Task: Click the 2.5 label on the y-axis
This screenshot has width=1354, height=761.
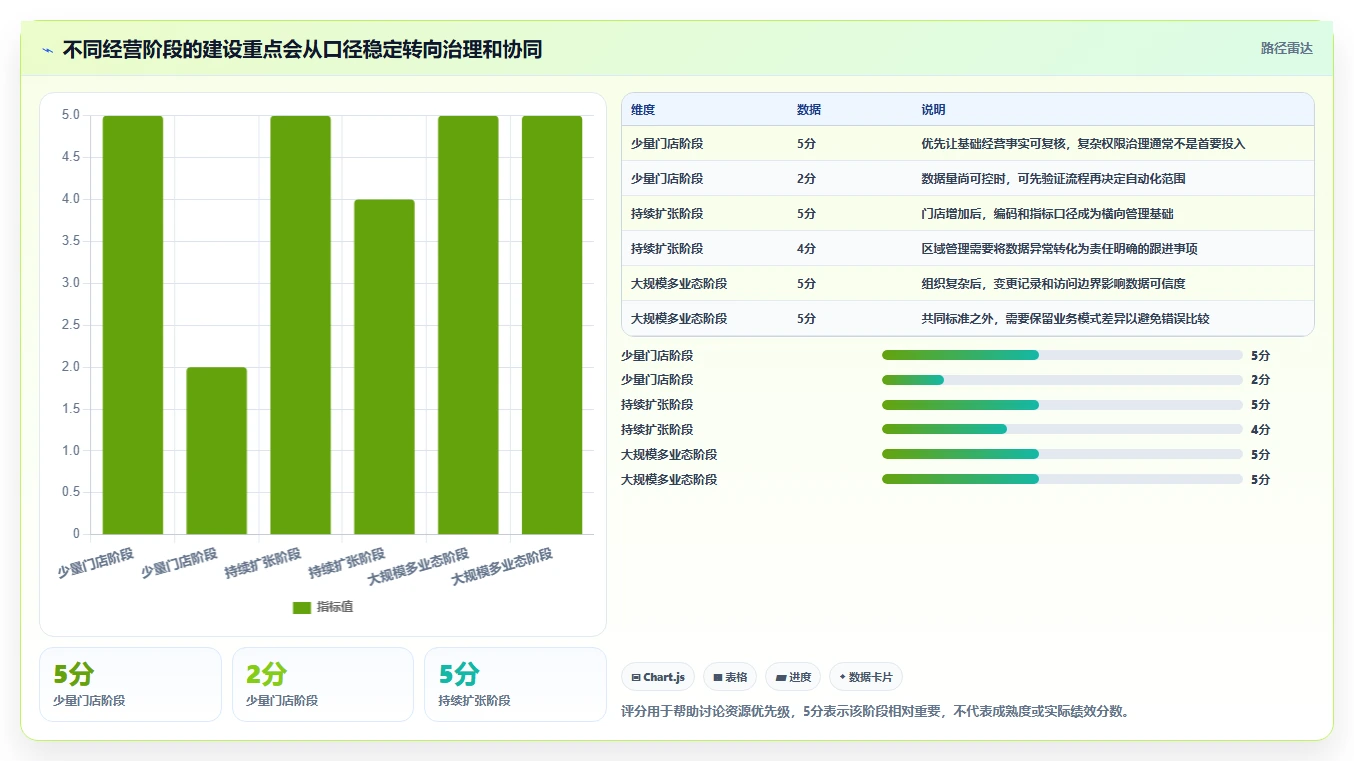Action: (x=71, y=324)
